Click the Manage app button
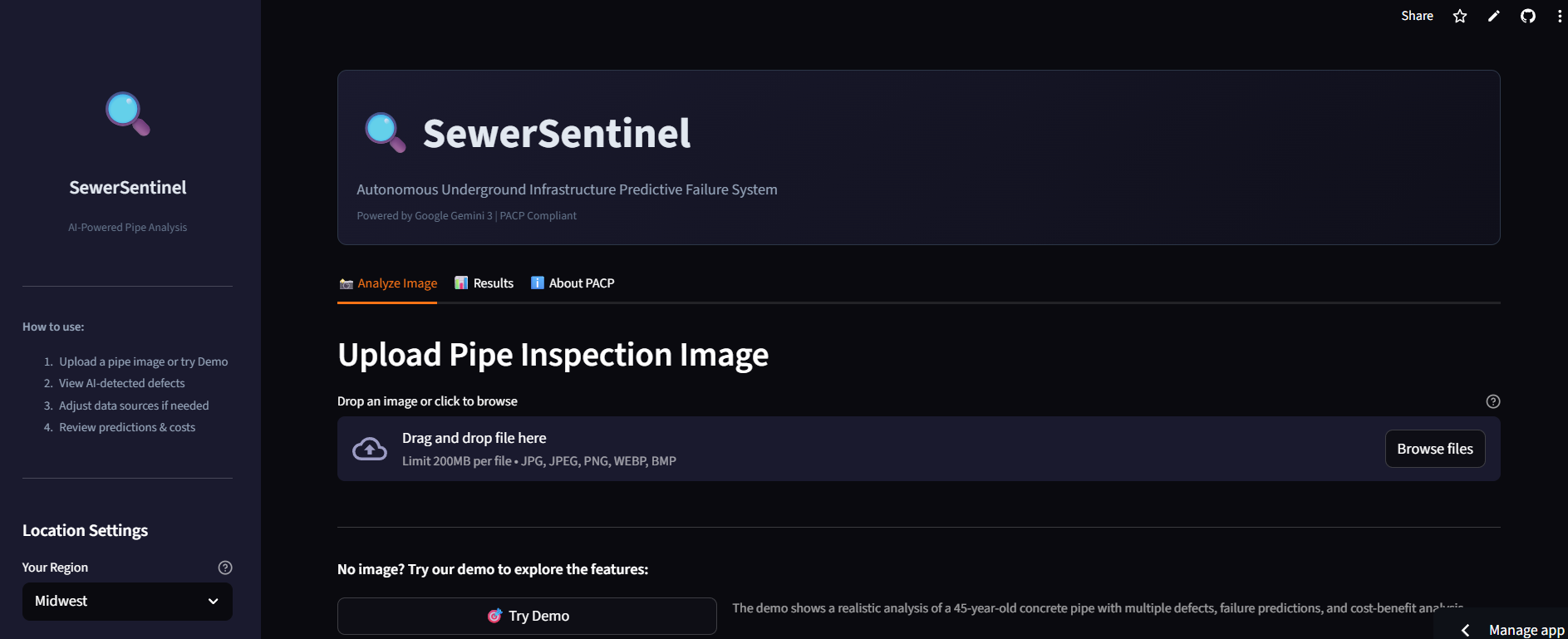This screenshot has height=639, width=1568. click(1526, 630)
